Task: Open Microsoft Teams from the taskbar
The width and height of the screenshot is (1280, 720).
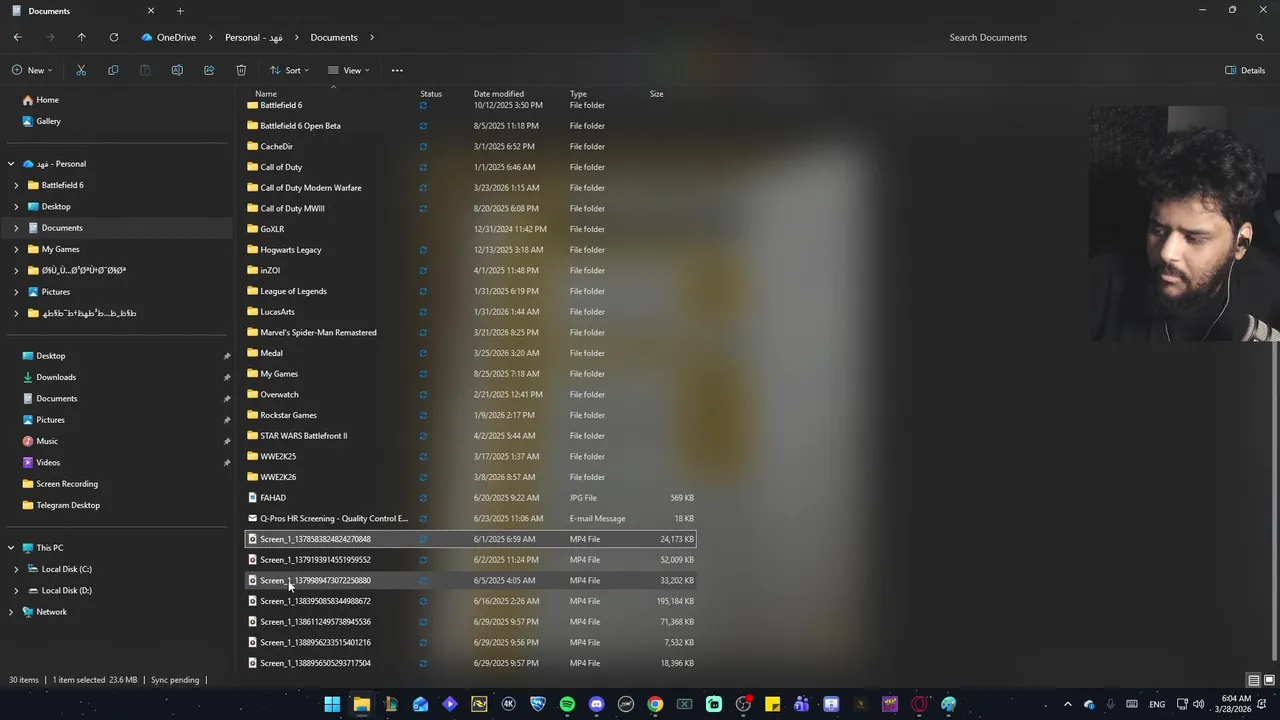Action: tap(802, 704)
